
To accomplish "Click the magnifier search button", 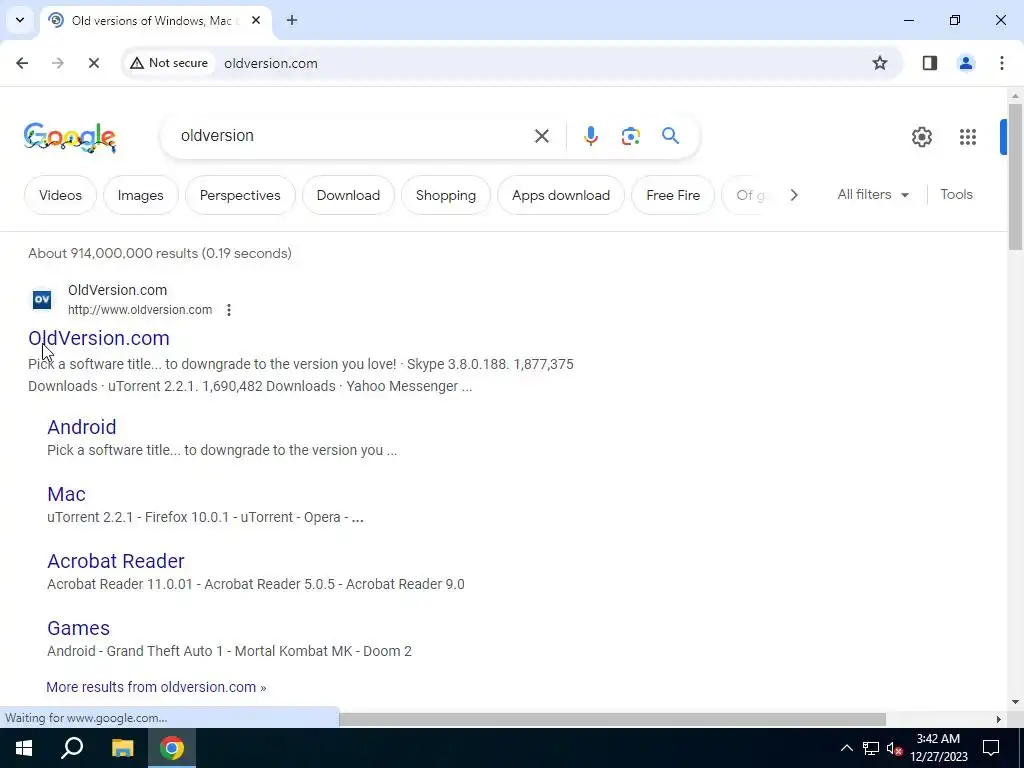I will [x=671, y=136].
